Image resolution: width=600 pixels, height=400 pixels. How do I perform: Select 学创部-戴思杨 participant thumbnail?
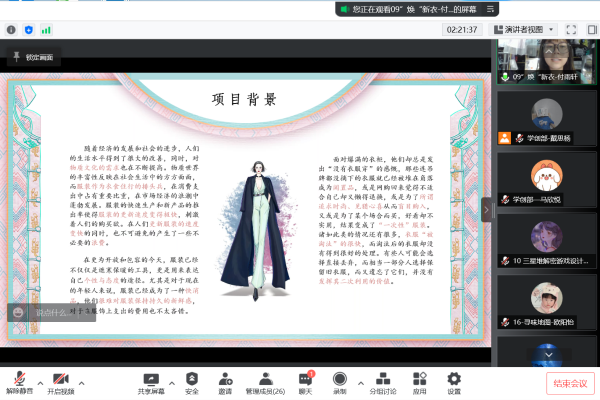pos(546,138)
